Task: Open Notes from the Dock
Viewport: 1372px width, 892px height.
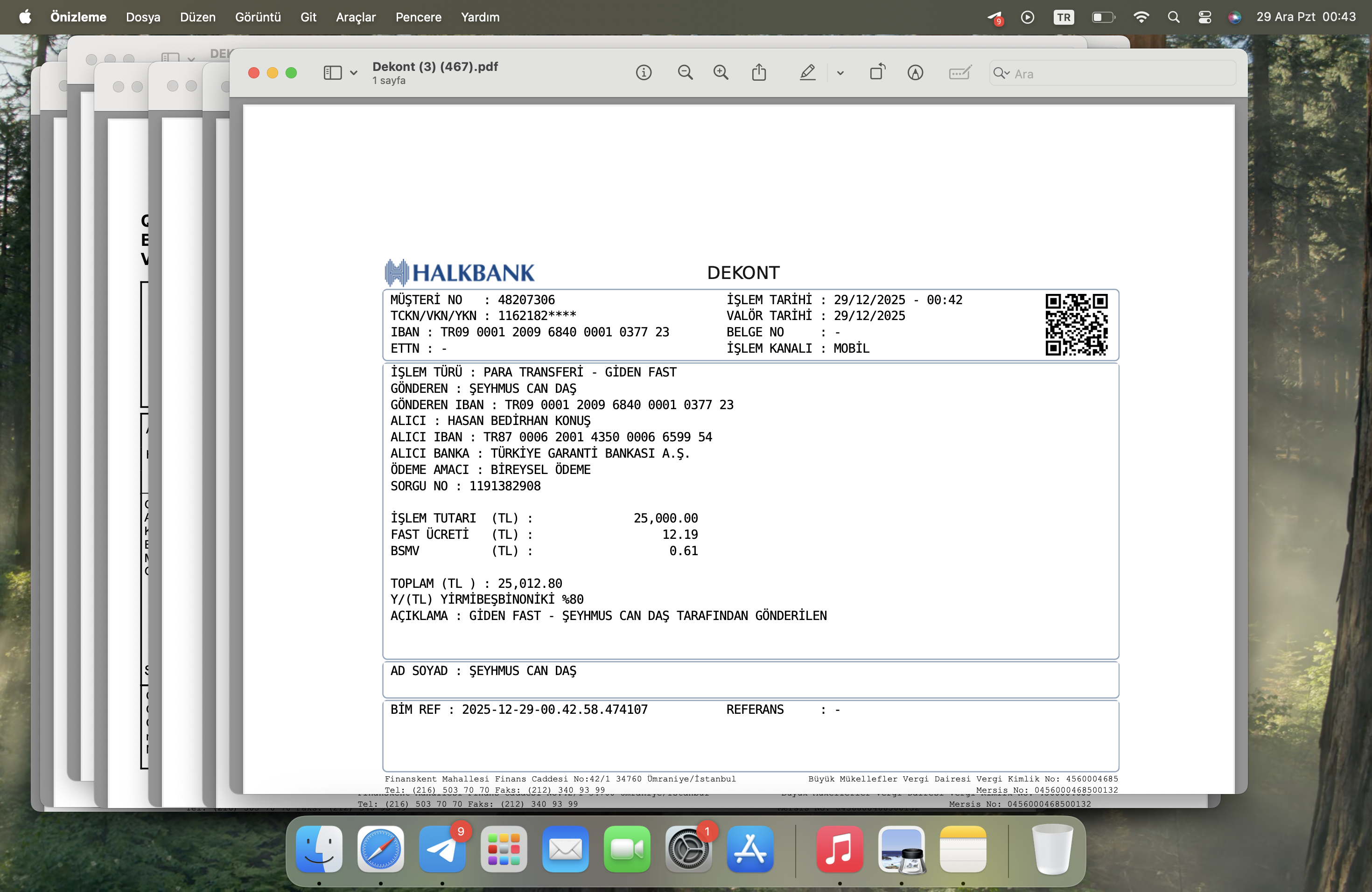Action: 963,849
